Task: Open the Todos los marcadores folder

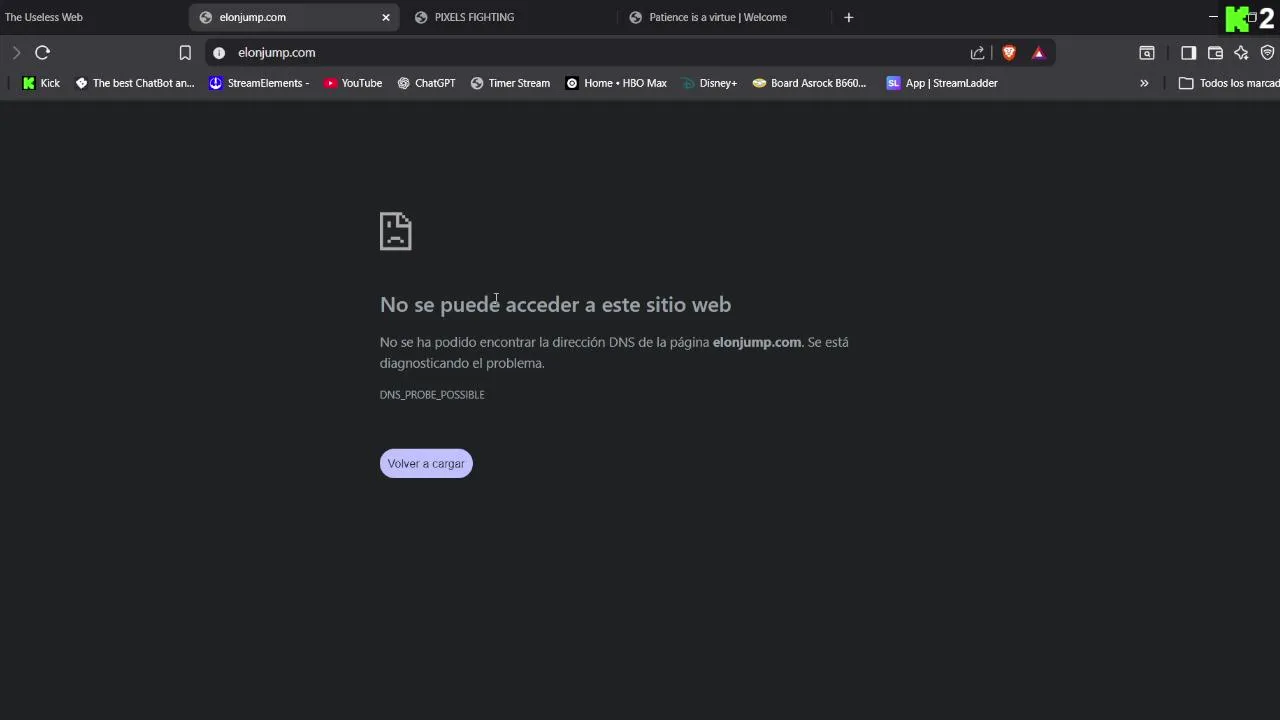Action: (1229, 83)
